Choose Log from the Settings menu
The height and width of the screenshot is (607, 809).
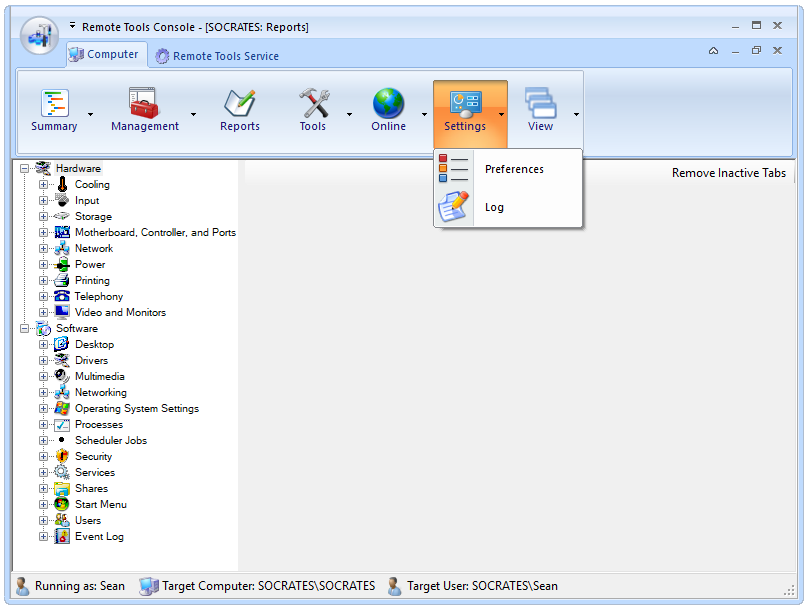509,207
